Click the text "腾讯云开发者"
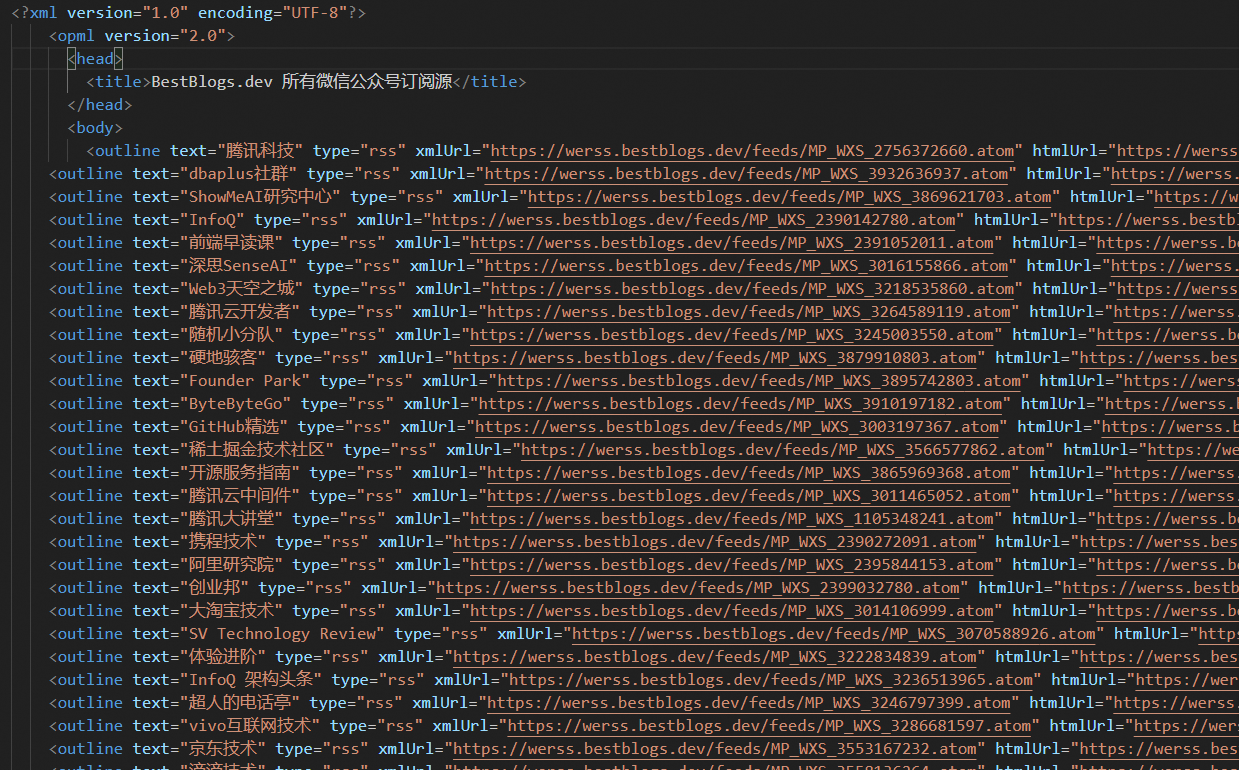The height and width of the screenshot is (770, 1239). coord(242,312)
